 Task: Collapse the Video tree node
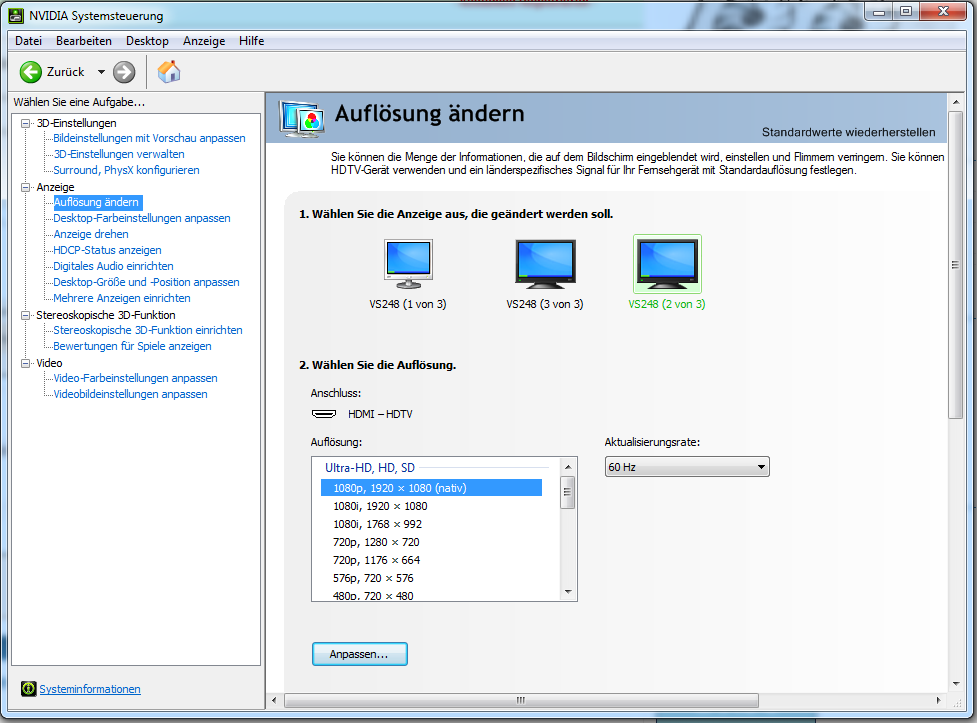(x=26, y=363)
